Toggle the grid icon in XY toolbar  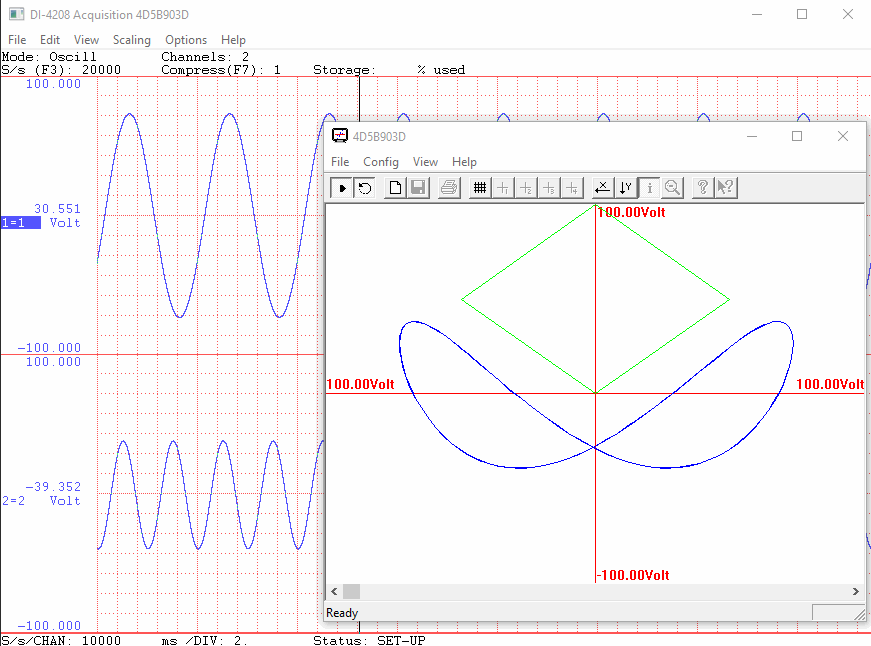tap(480, 188)
